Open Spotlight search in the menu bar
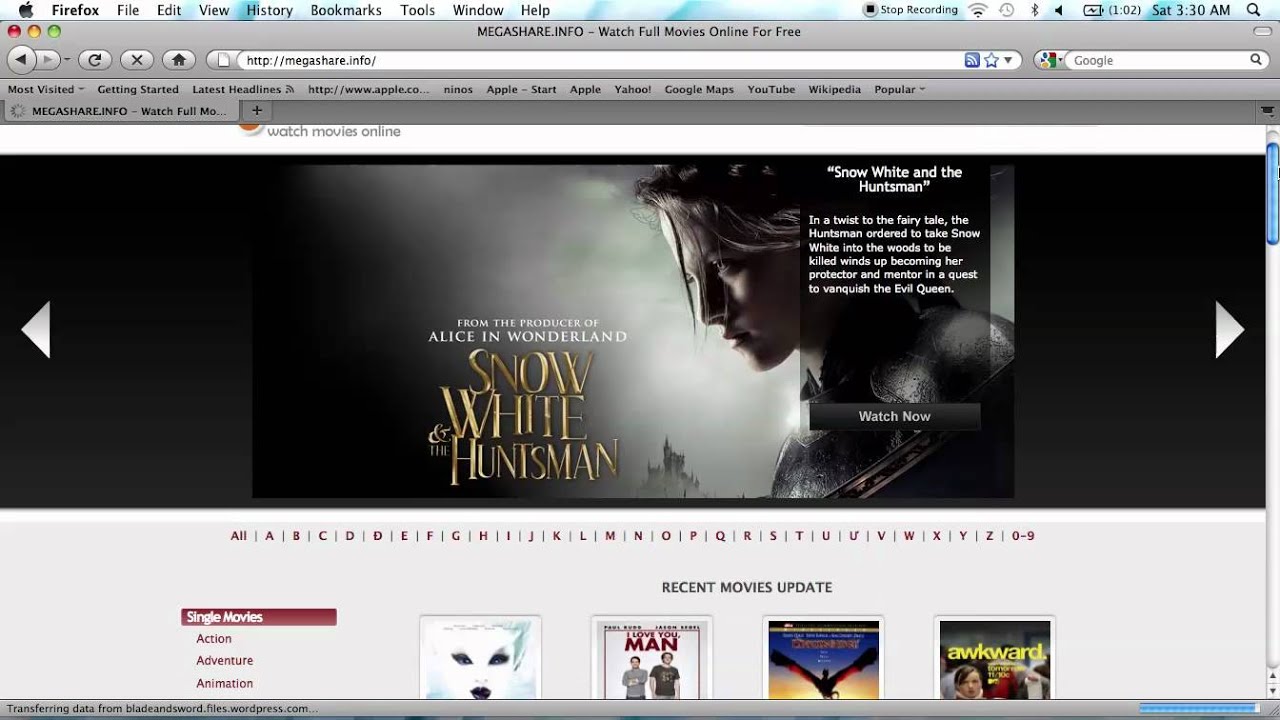The width and height of the screenshot is (1280, 720). coord(1254,10)
